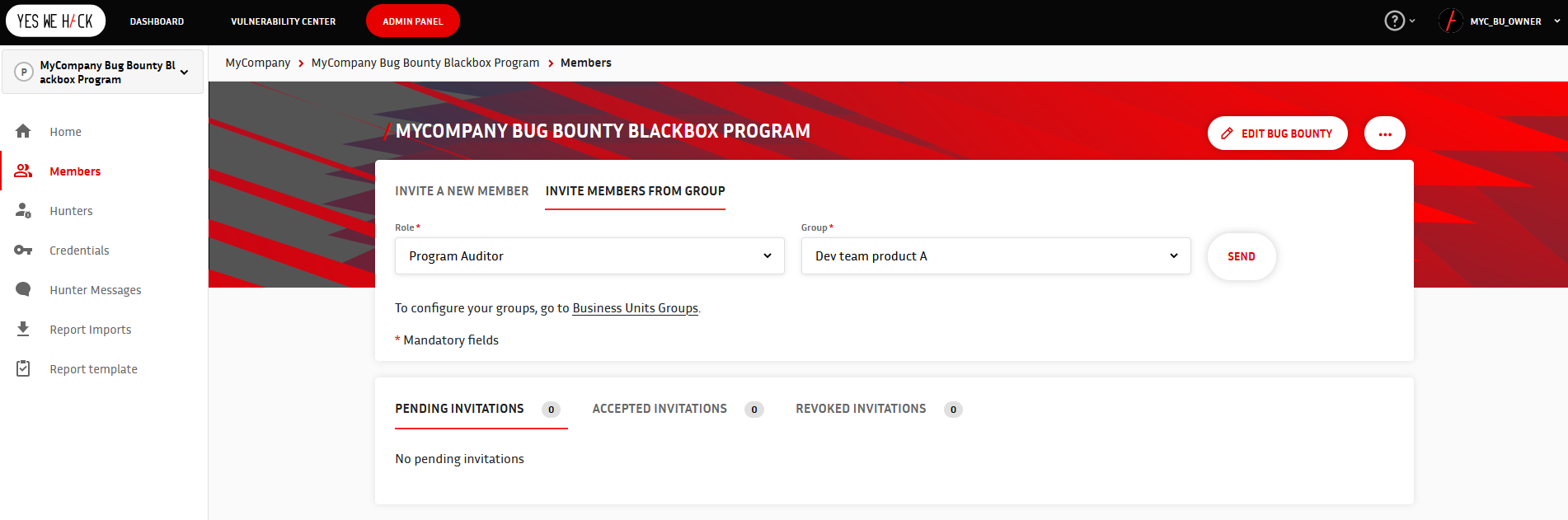Screen dimensions: 1568x520
Task: Open the Business Units Groups link
Action: coord(635,308)
